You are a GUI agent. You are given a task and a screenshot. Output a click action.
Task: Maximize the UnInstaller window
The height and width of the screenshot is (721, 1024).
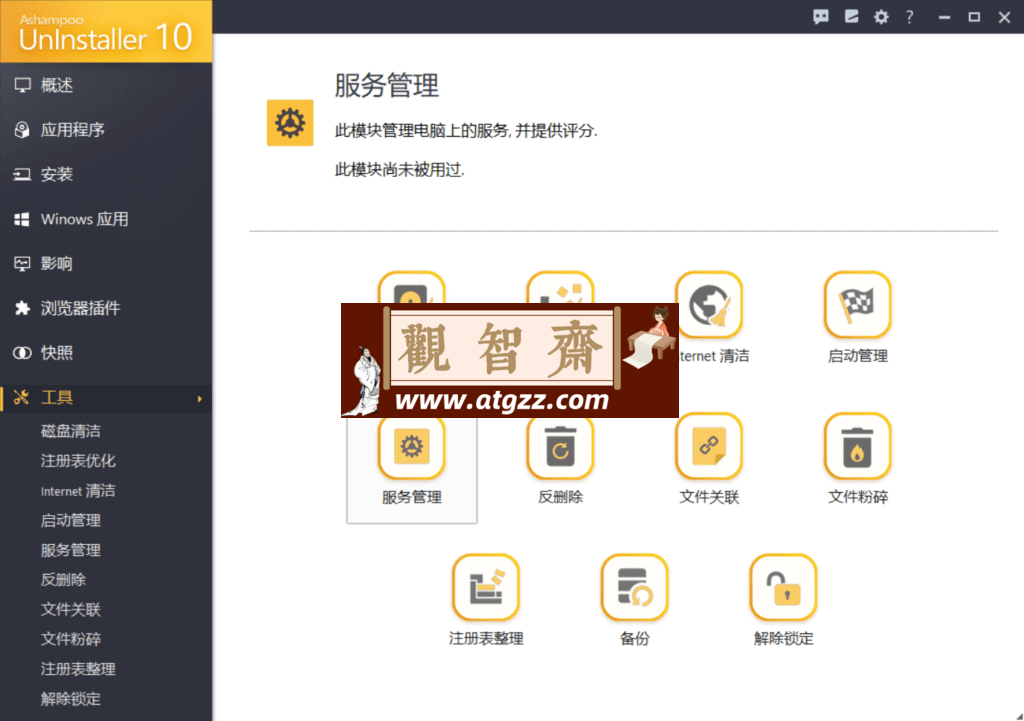pos(974,17)
